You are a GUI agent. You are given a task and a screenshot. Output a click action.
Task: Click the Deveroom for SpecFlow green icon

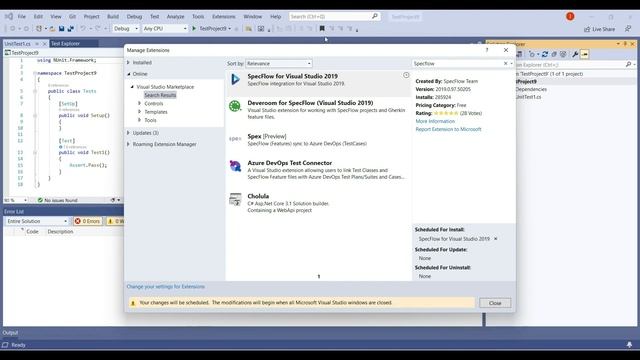235,106
